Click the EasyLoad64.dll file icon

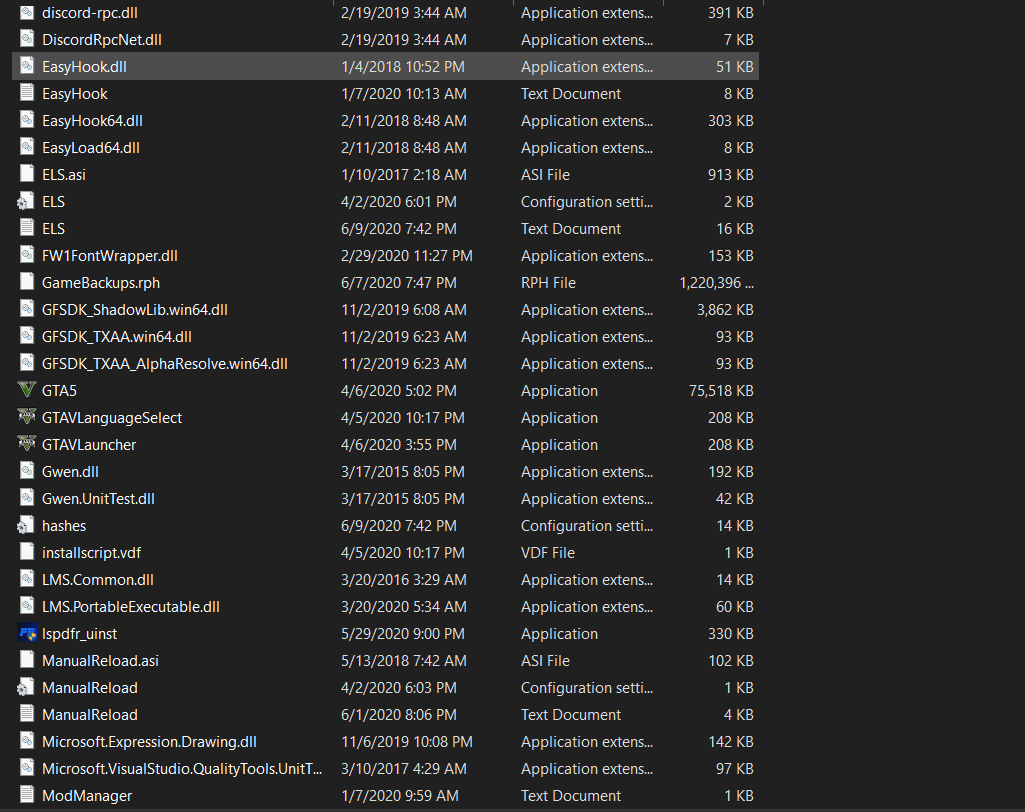click(27, 147)
